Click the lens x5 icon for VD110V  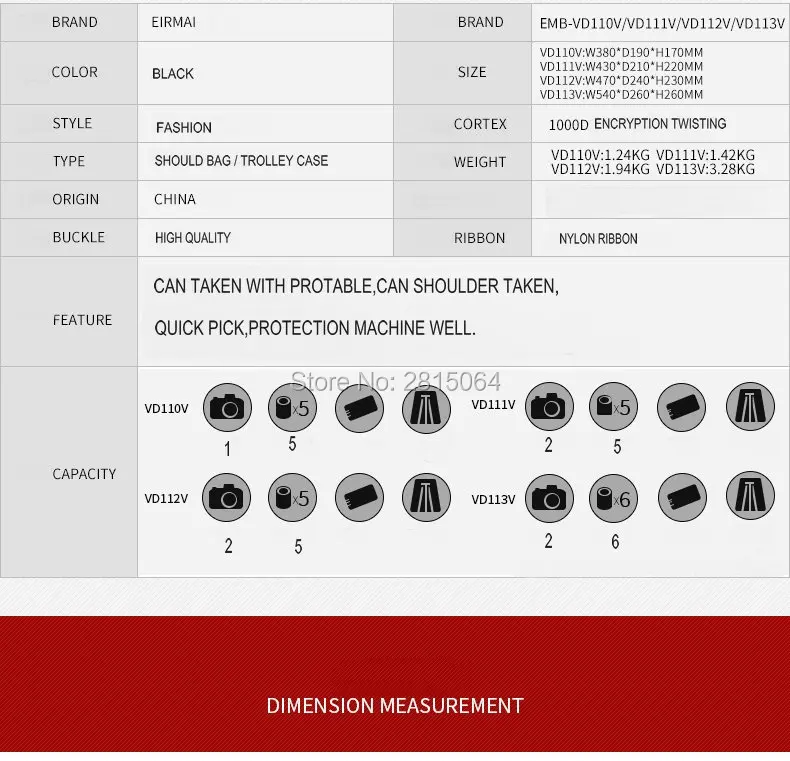pos(292,408)
